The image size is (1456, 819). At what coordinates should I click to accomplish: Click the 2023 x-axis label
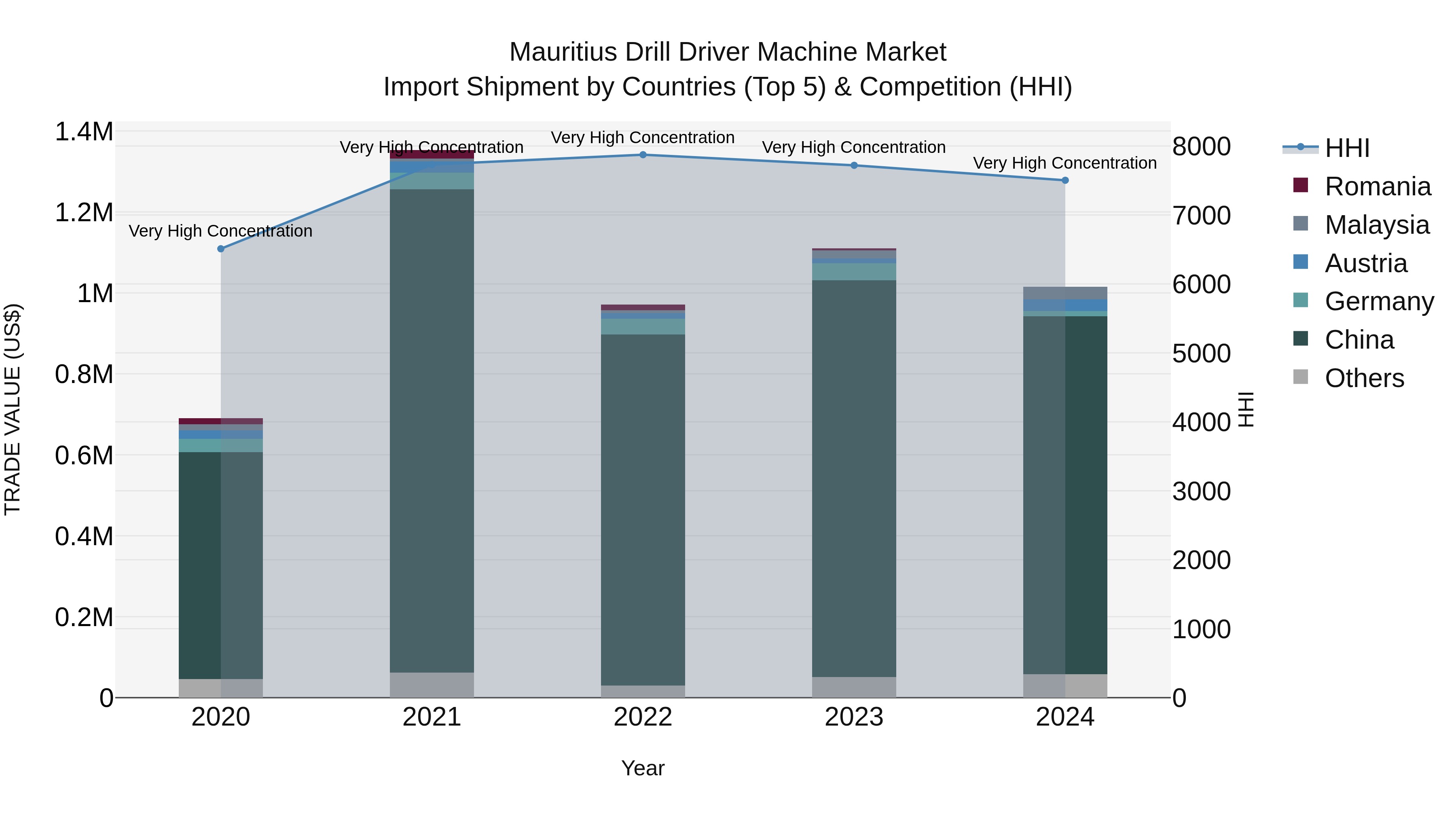pyautogui.click(x=854, y=717)
